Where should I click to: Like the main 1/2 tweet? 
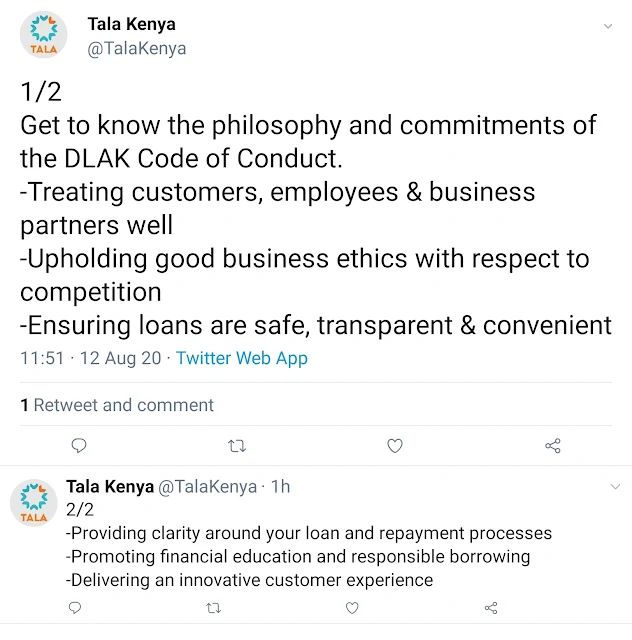click(x=395, y=446)
